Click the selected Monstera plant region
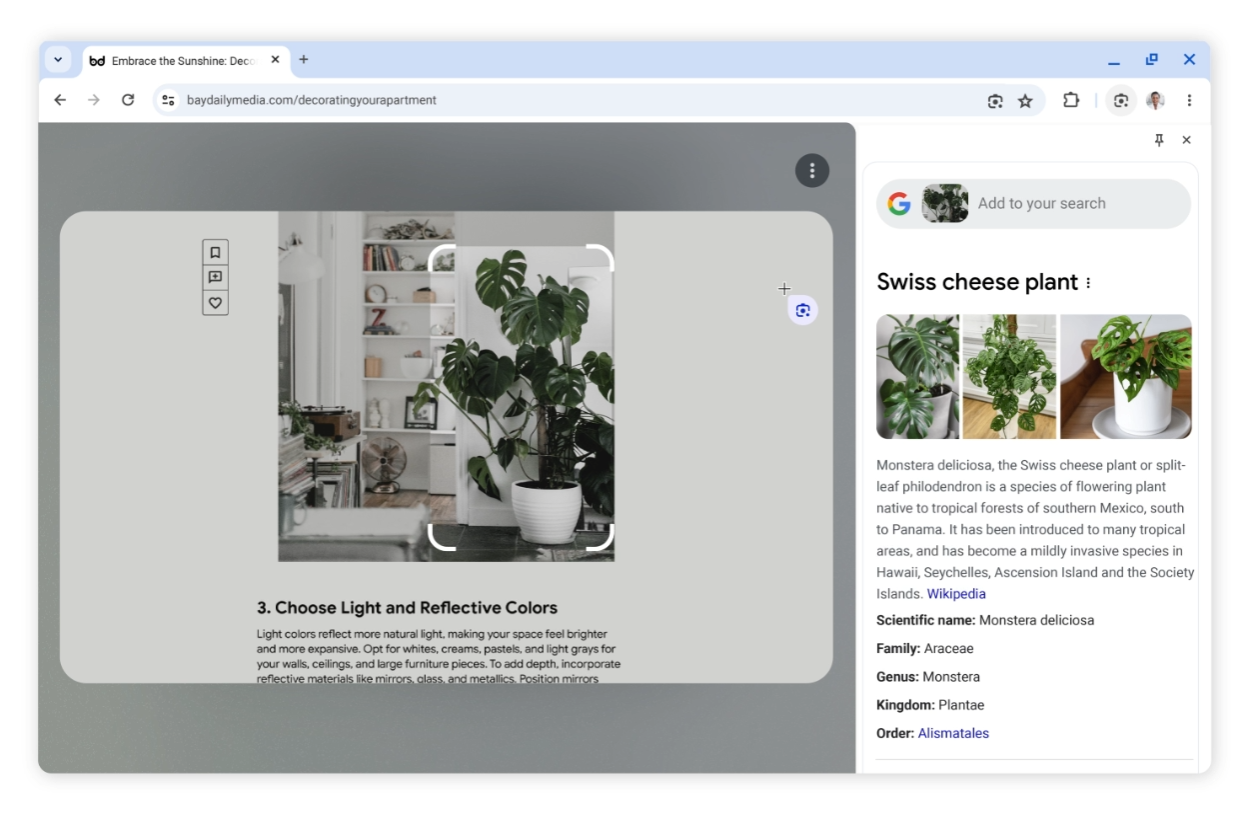The width and height of the screenshot is (1255, 814). pos(521,397)
